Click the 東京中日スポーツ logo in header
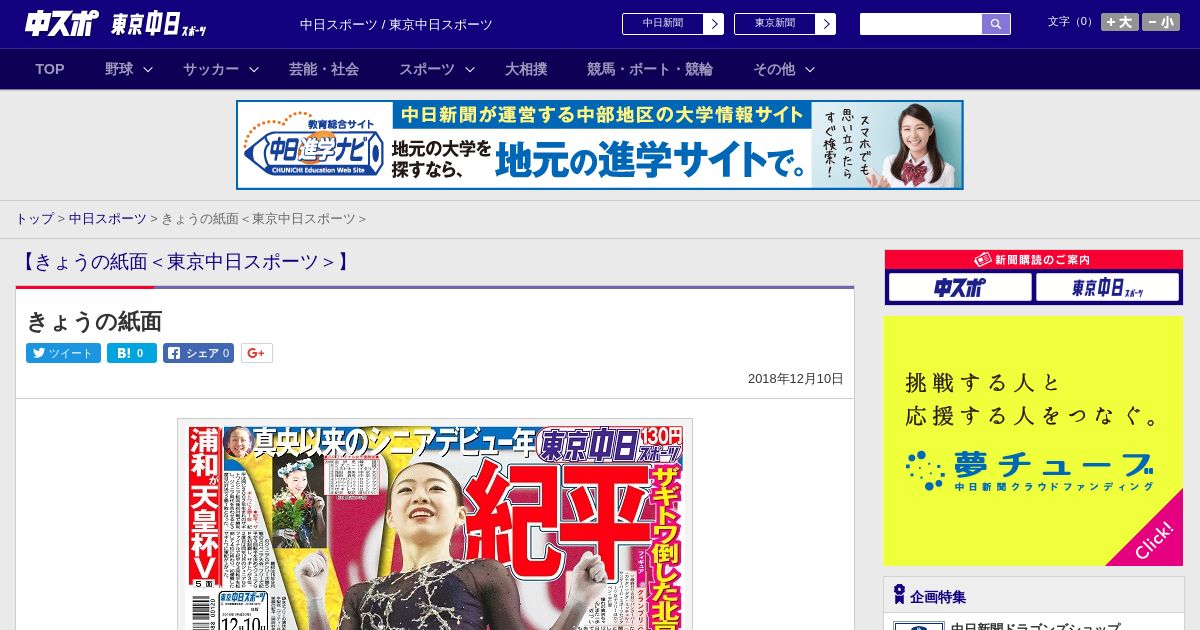This screenshot has height=630, width=1200. click(159, 24)
